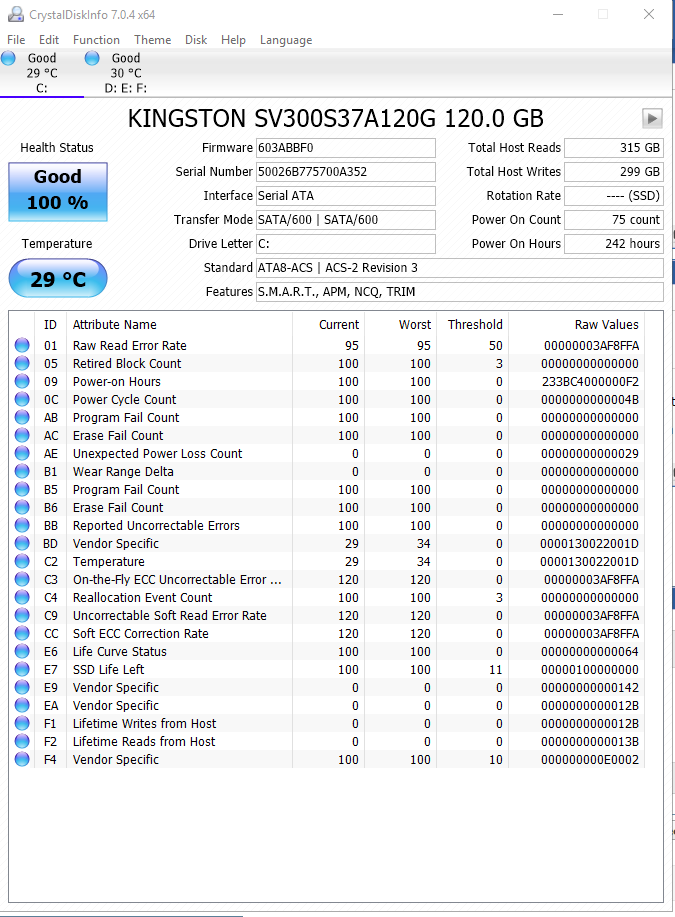The image size is (675, 917).
Task: Click status orb for Temperature attribute row
Action: [x=22, y=561]
